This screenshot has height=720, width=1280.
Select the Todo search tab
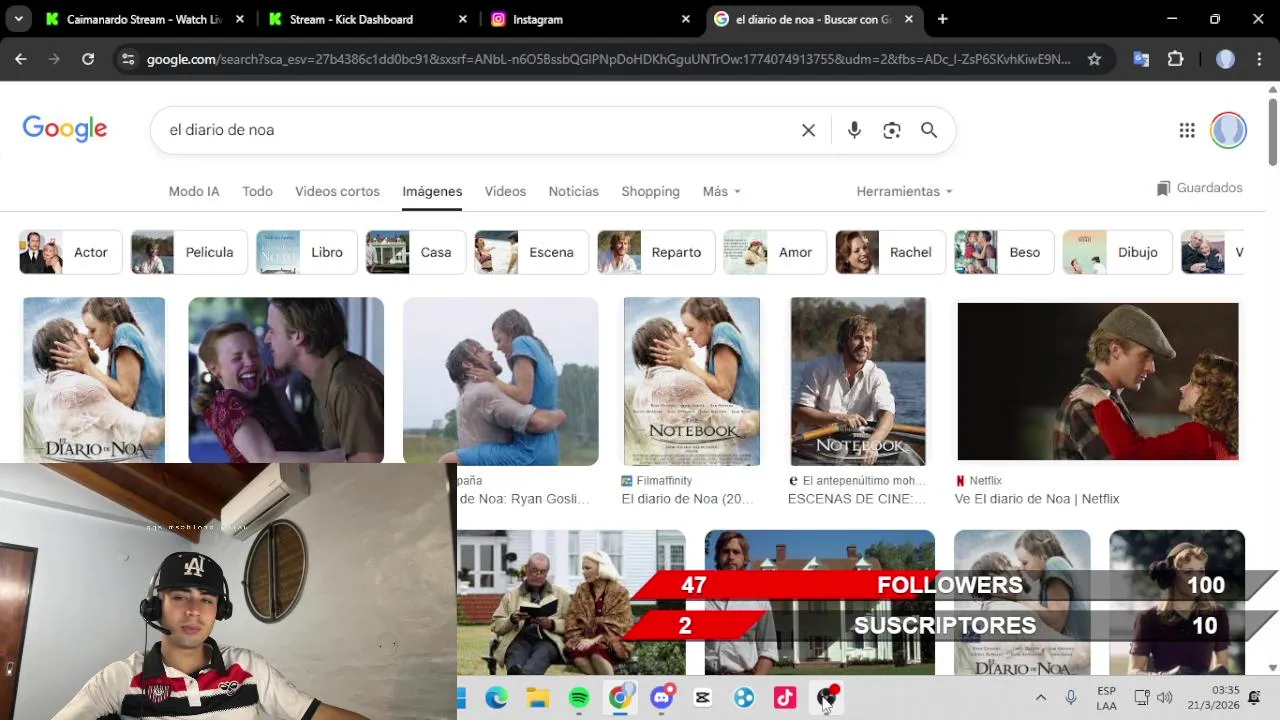(x=257, y=191)
